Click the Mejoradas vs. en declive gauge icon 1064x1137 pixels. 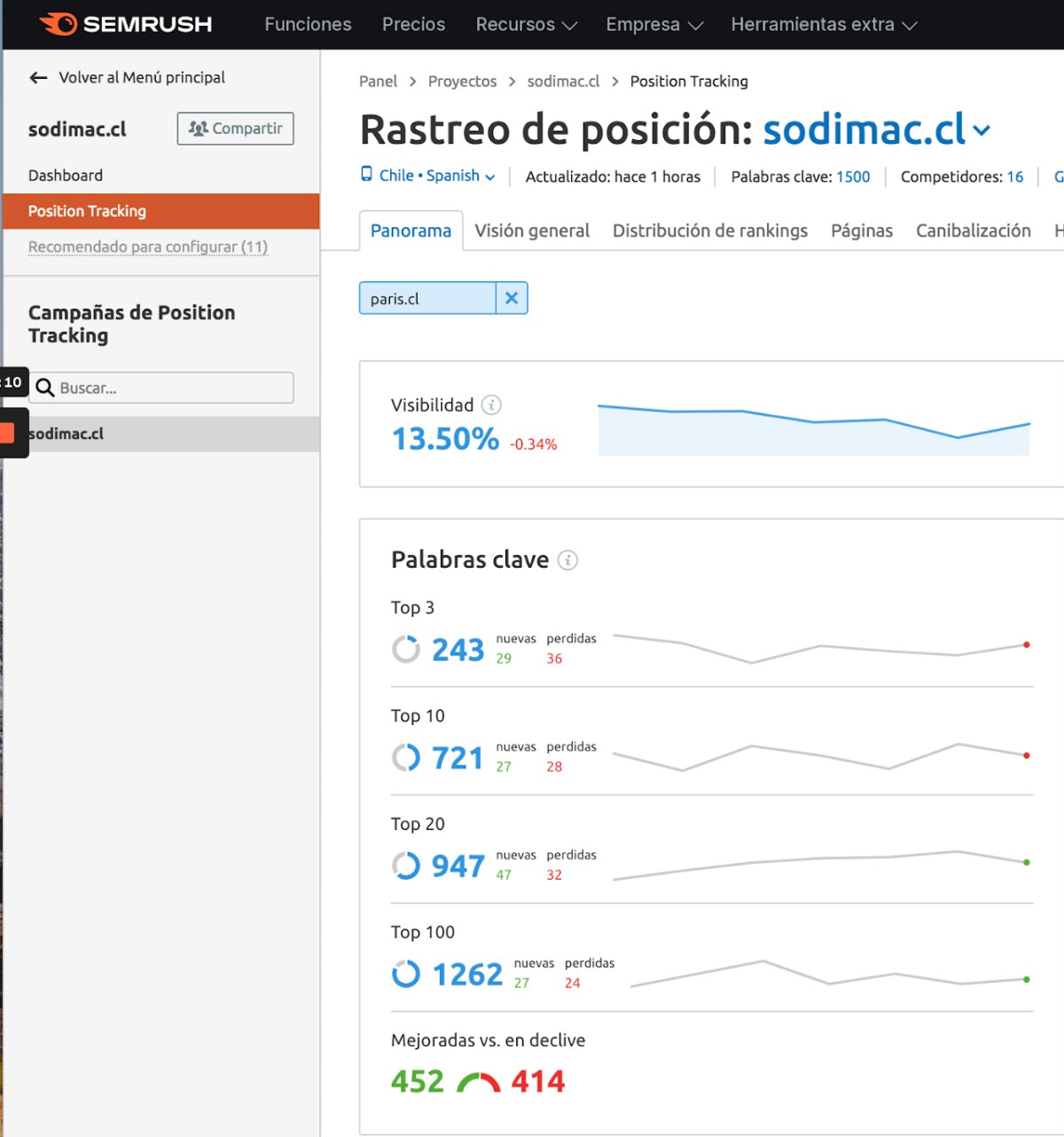(x=478, y=1082)
